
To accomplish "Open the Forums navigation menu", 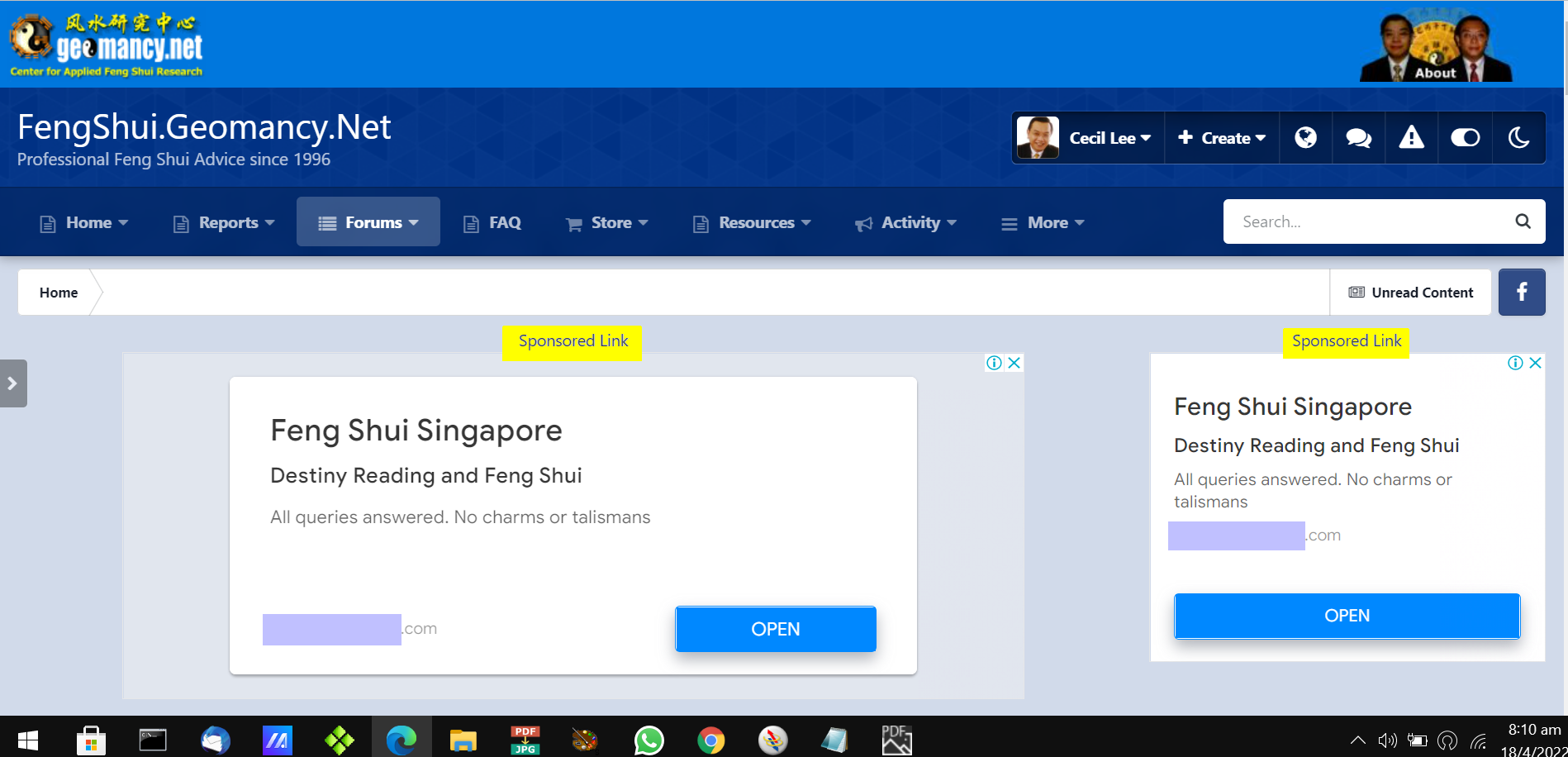I will tap(368, 221).
